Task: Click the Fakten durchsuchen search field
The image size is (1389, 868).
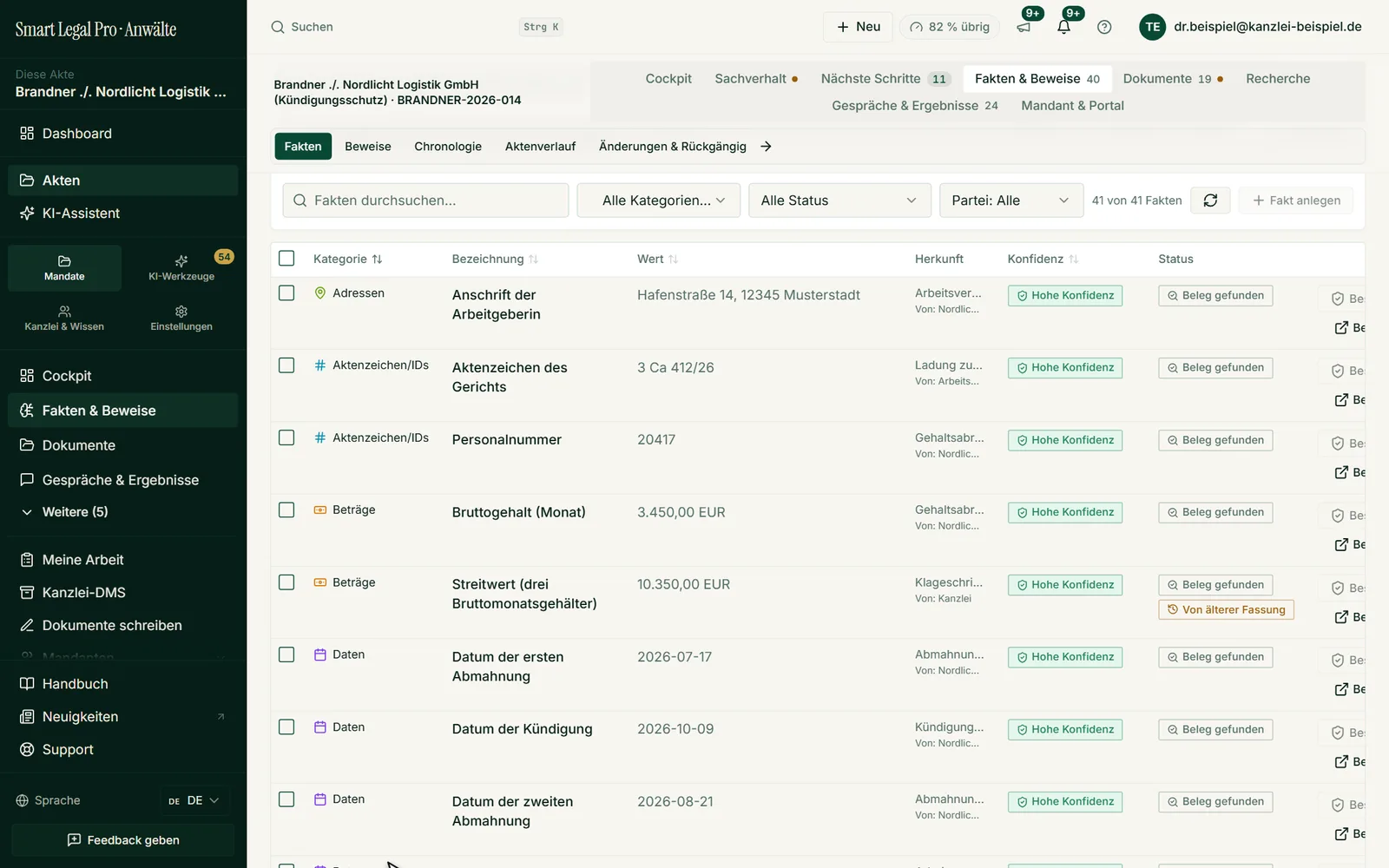Action: (425, 201)
